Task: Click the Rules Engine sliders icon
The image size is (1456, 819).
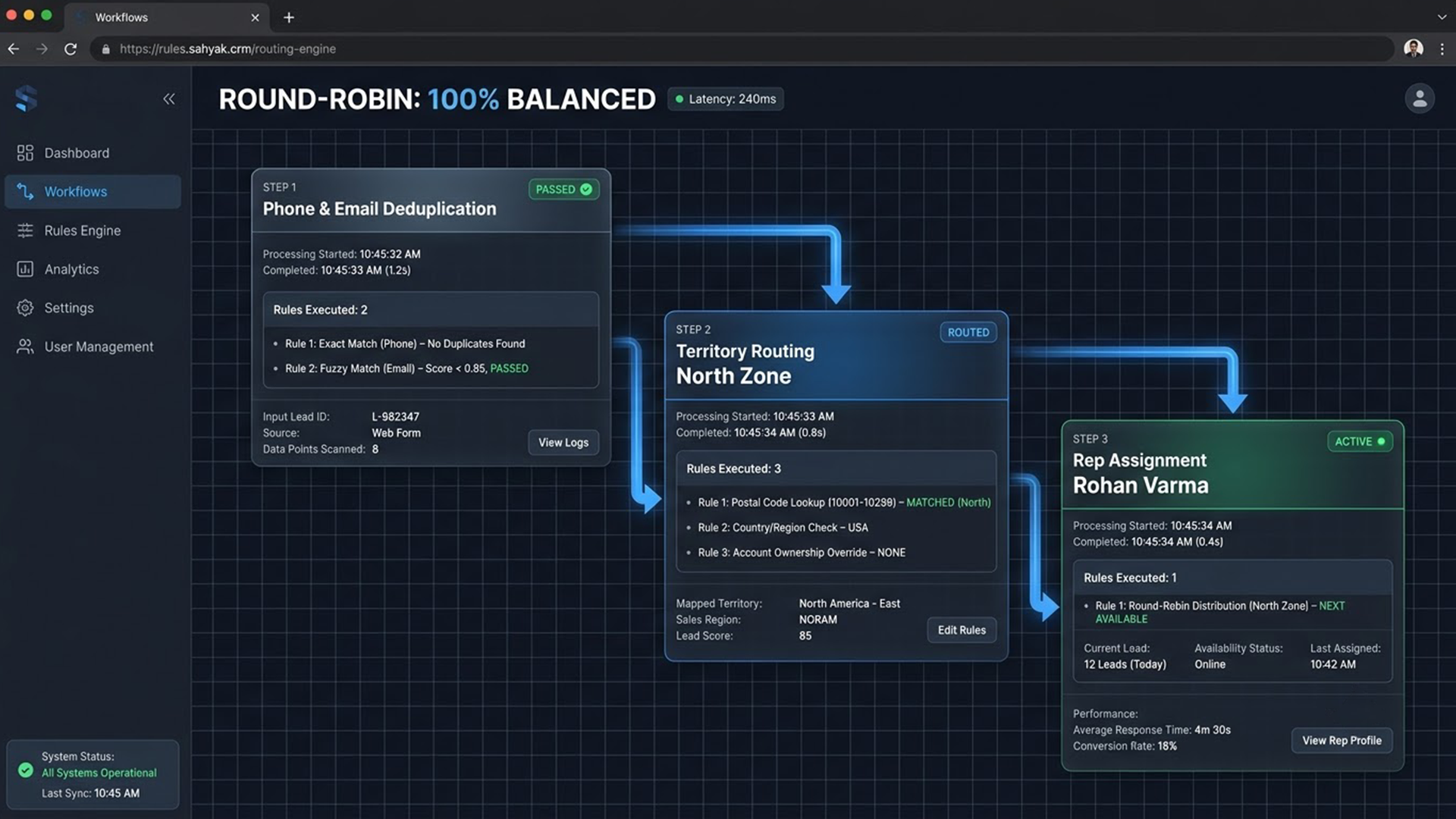Action: click(25, 231)
